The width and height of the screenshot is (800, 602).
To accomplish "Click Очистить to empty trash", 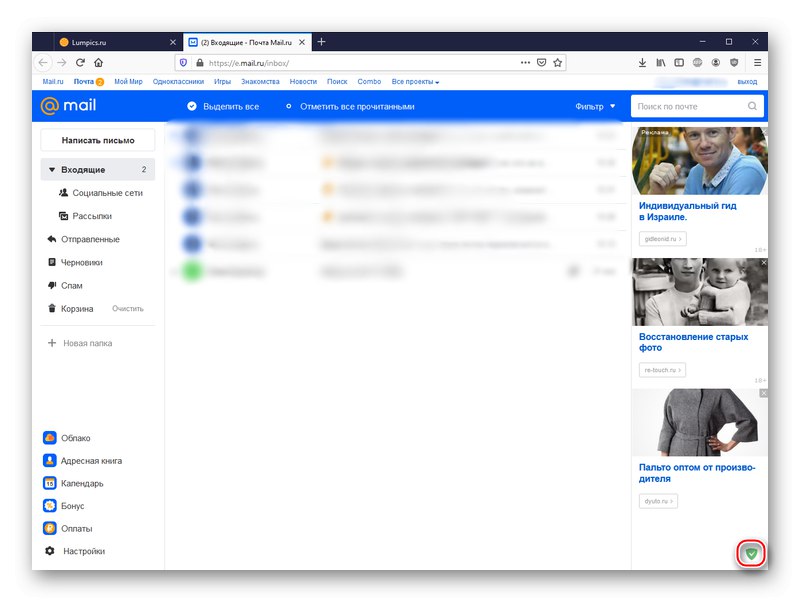I will [x=128, y=309].
